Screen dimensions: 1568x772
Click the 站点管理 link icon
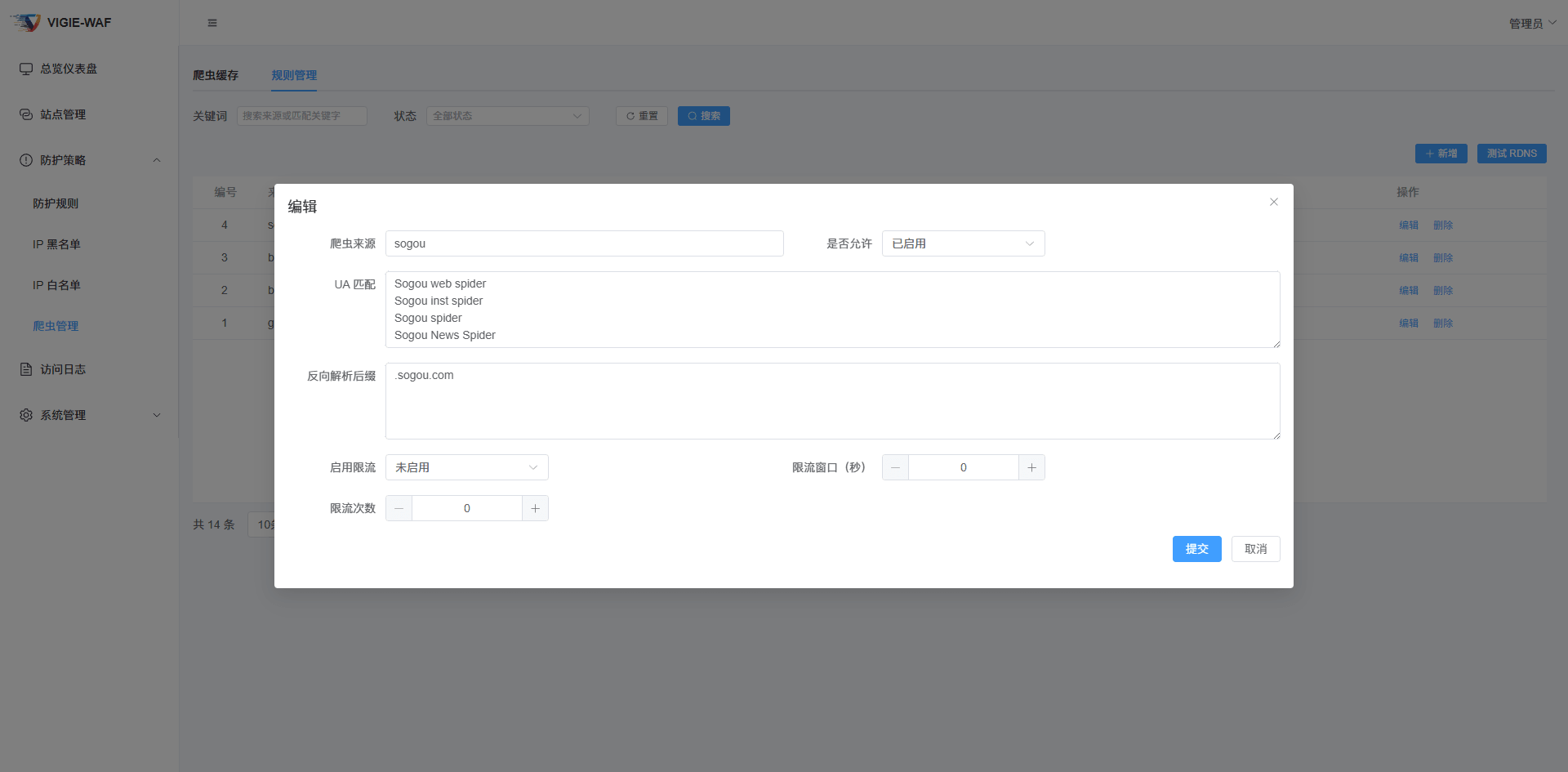[26, 114]
